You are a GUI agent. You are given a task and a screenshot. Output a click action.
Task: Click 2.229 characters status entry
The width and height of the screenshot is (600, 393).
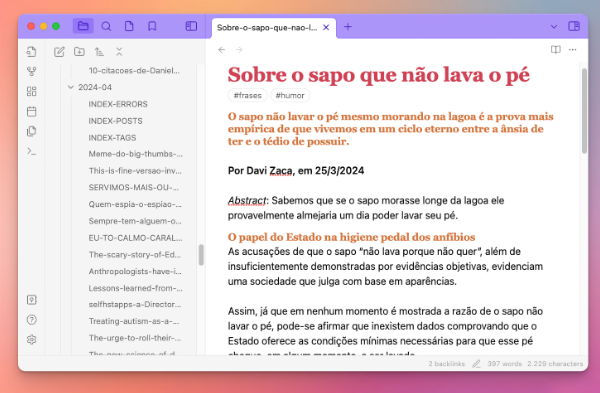point(555,364)
